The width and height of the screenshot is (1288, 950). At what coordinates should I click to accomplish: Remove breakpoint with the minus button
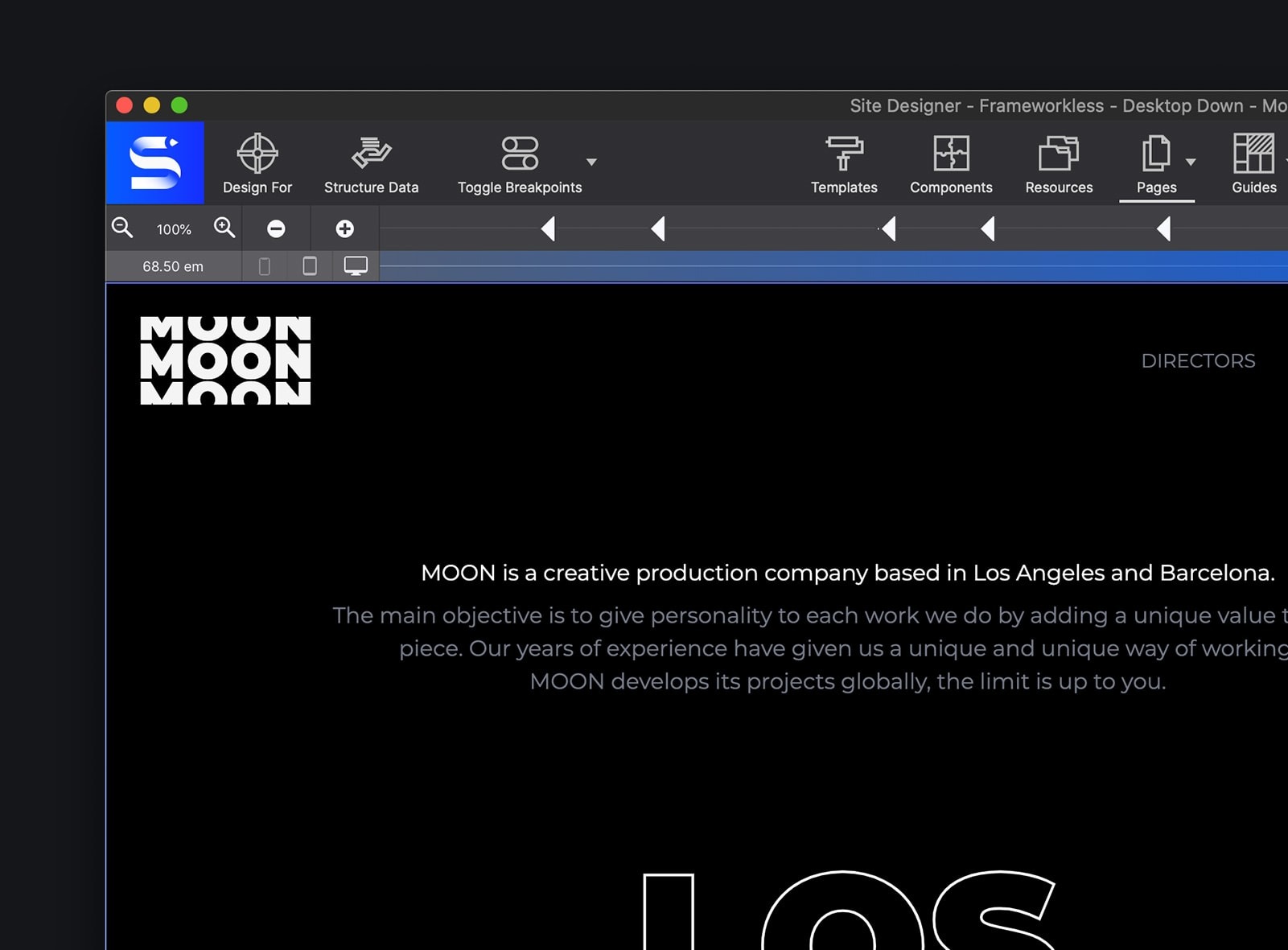pos(276,229)
